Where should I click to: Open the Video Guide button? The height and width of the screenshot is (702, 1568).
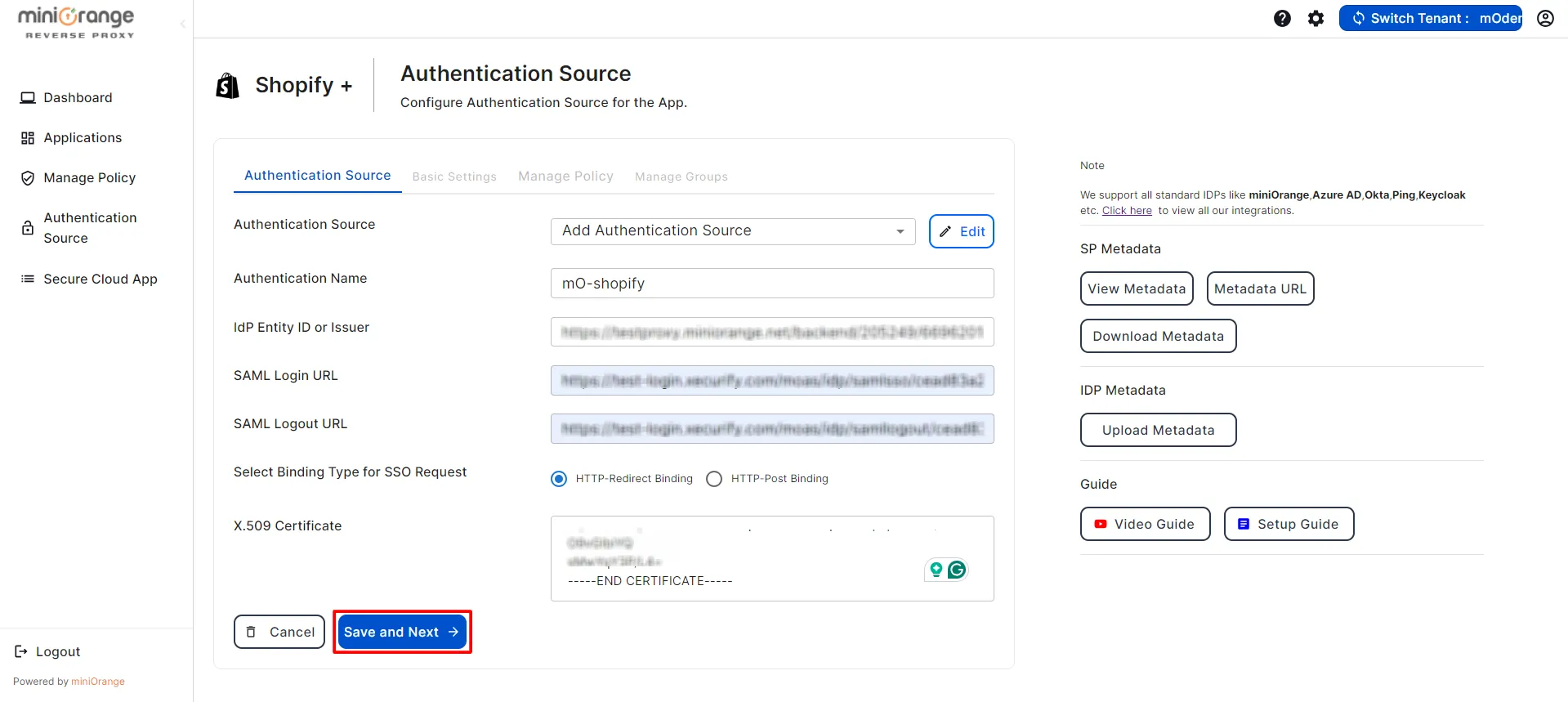1145,524
